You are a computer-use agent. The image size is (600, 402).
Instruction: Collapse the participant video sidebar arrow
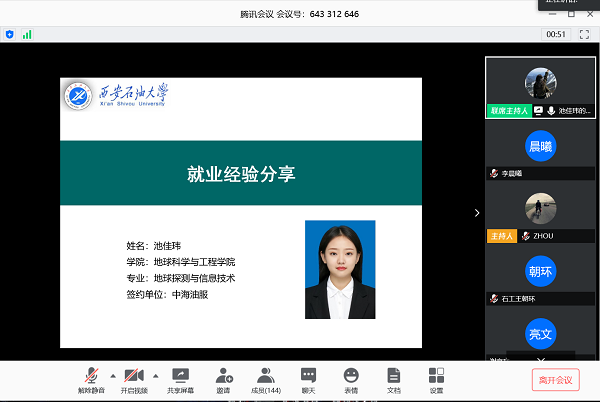[477, 213]
